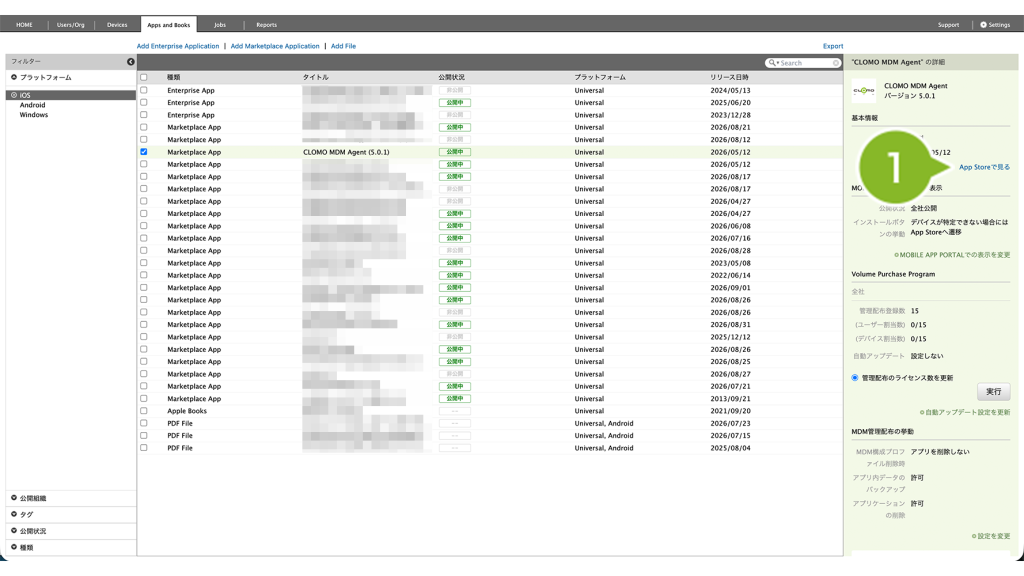Screen dimensions: 1024x576
Task: Click the 実行 button
Action: [x=993, y=392]
